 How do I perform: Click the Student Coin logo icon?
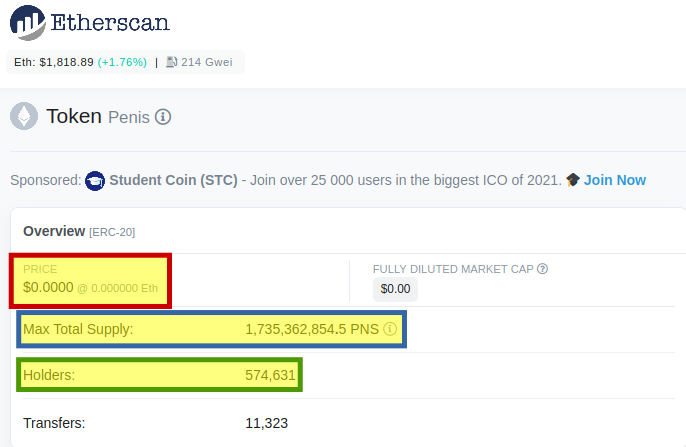tap(95, 181)
